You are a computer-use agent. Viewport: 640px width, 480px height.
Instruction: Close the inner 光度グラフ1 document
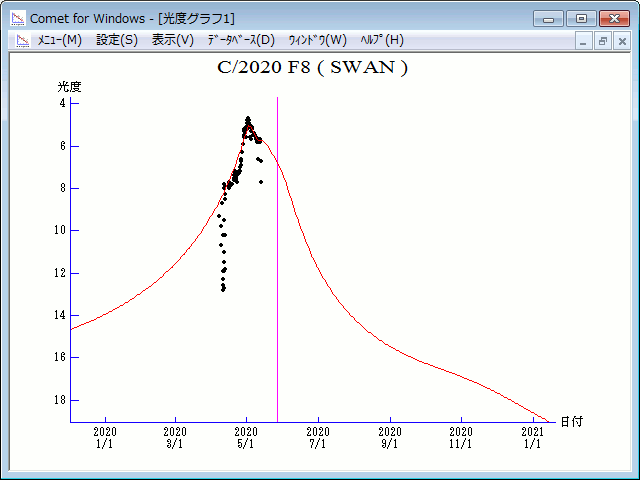[x=621, y=41]
